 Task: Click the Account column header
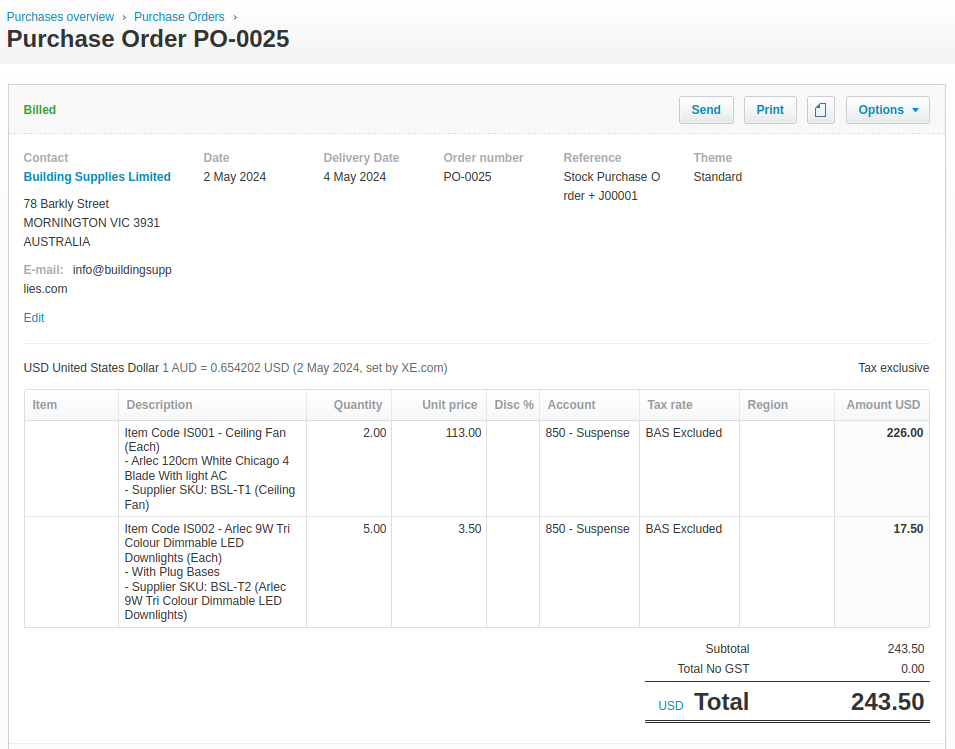click(x=571, y=405)
